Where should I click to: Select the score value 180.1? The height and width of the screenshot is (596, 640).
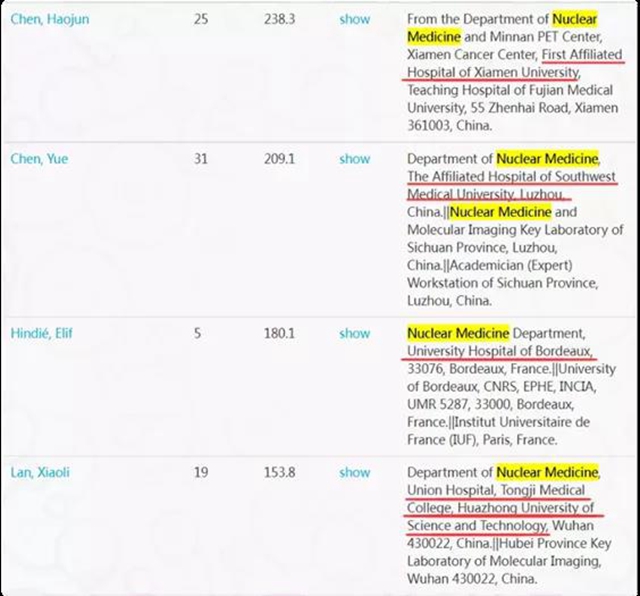tap(279, 333)
